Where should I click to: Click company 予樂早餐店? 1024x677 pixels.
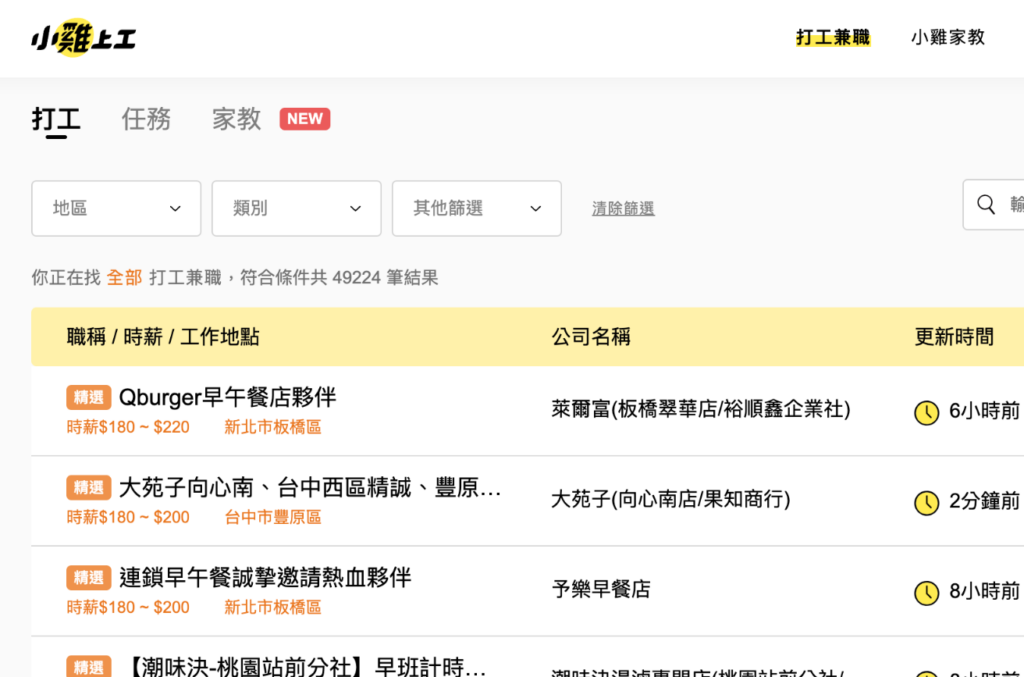[x=601, y=590]
